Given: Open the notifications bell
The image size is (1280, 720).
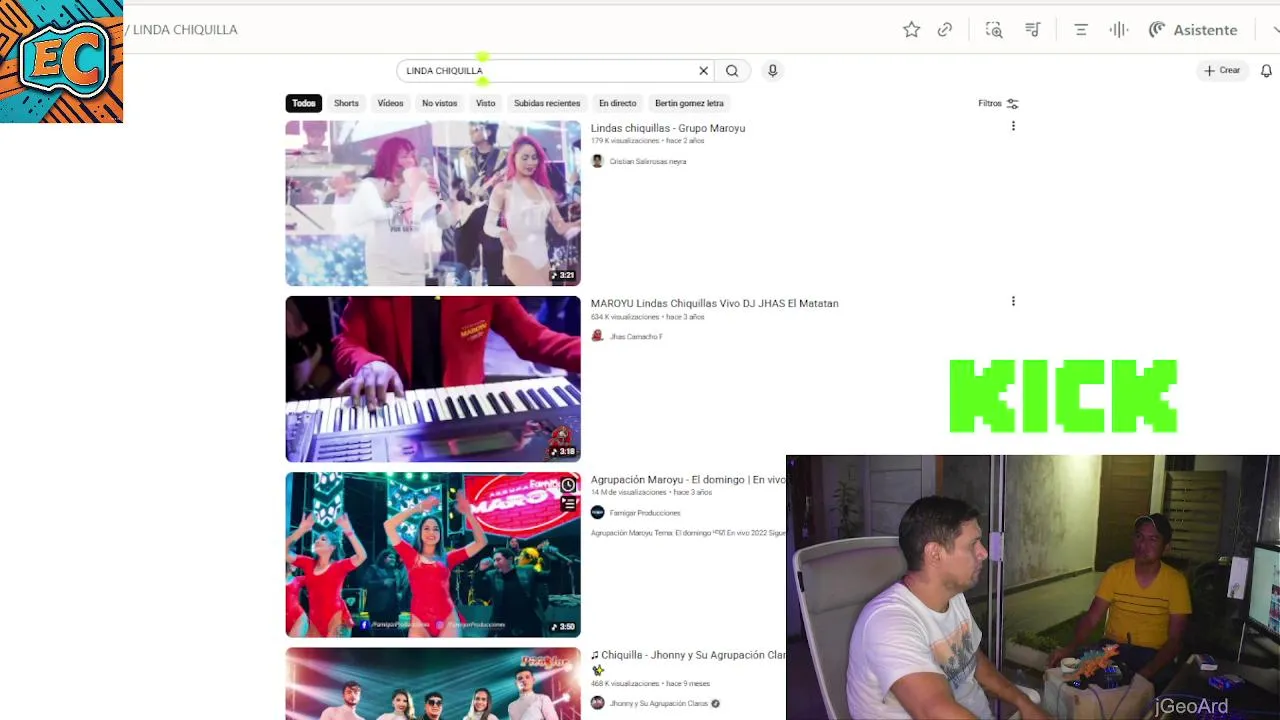Looking at the screenshot, I should click(1266, 71).
